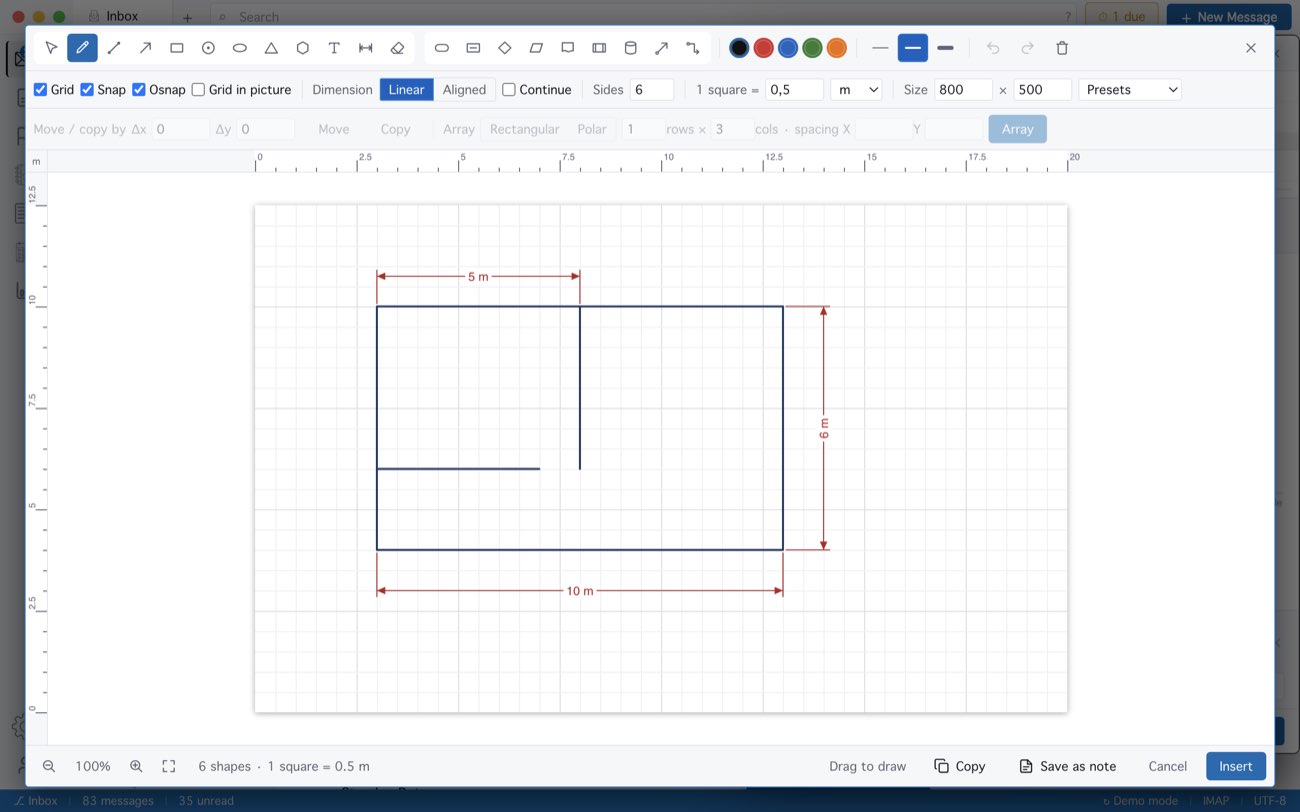Cancel the drawing dialog
The image size is (1300, 812).
(x=1167, y=766)
